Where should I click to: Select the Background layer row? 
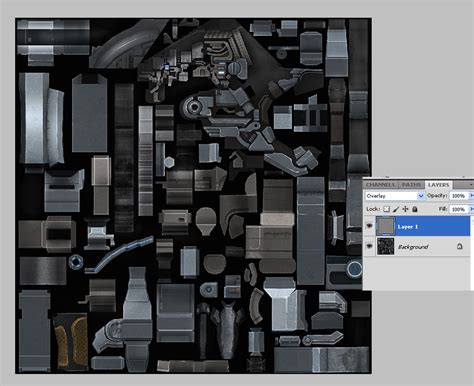(x=417, y=246)
